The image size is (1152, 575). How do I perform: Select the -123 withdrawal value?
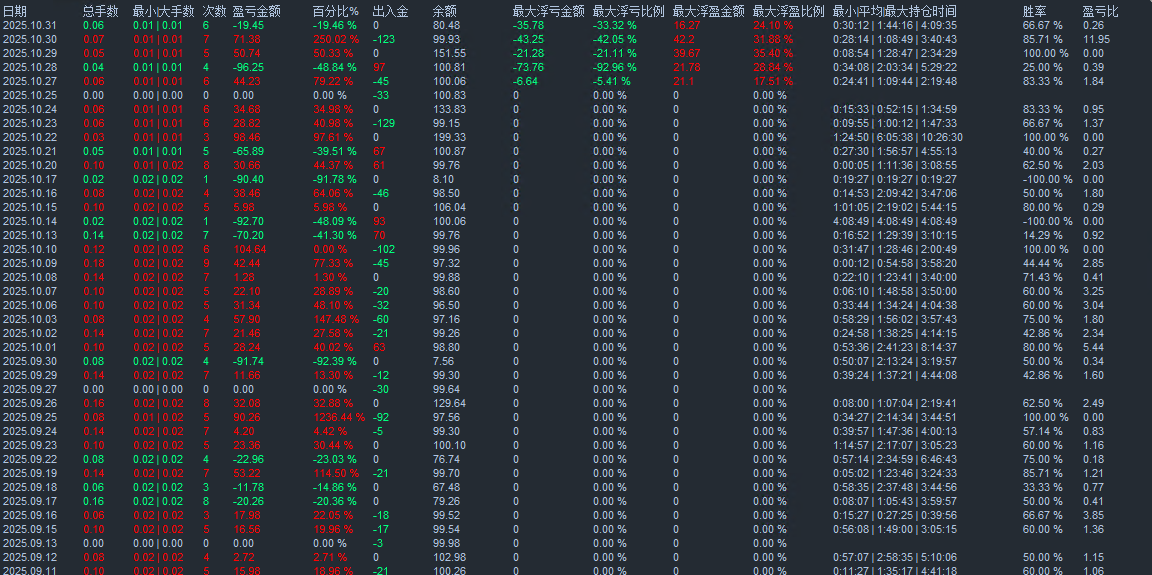(x=384, y=39)
